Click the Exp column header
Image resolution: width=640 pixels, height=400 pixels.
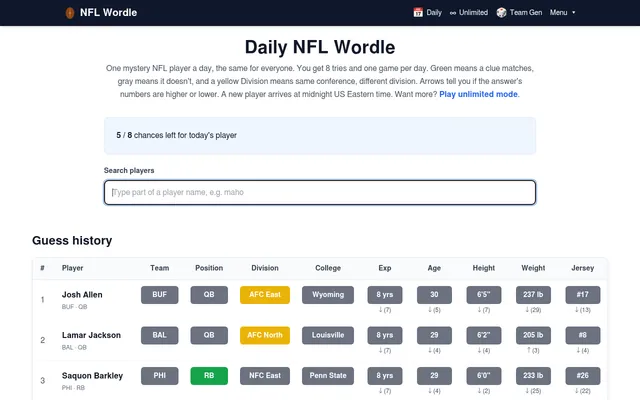point(384,268)
